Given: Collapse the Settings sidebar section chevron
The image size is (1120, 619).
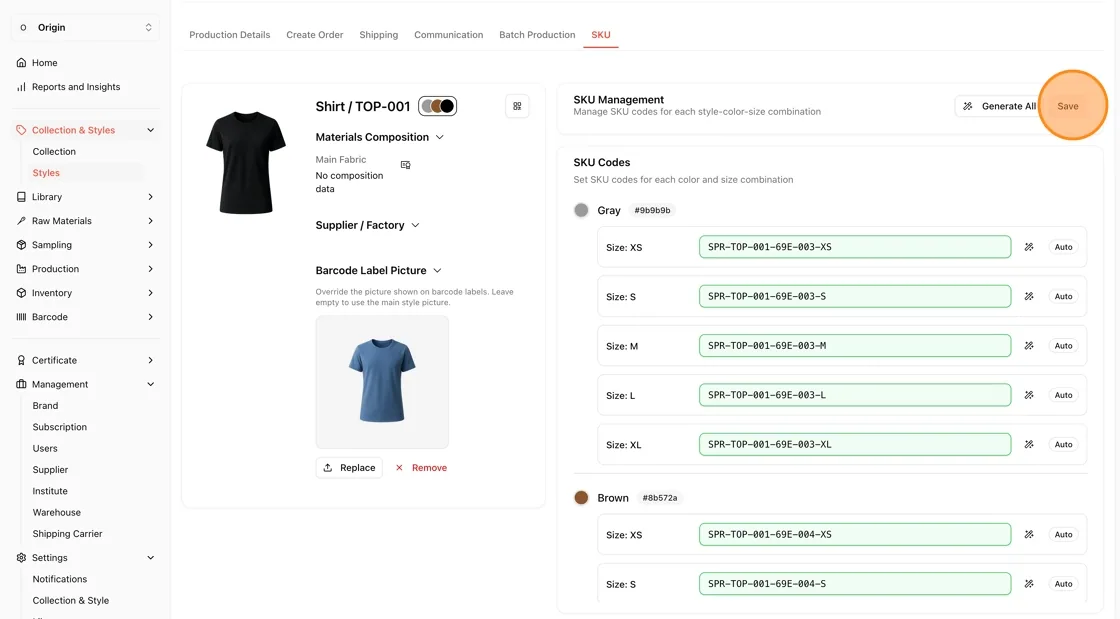Looking at the screenshot, I should [151, 558].
